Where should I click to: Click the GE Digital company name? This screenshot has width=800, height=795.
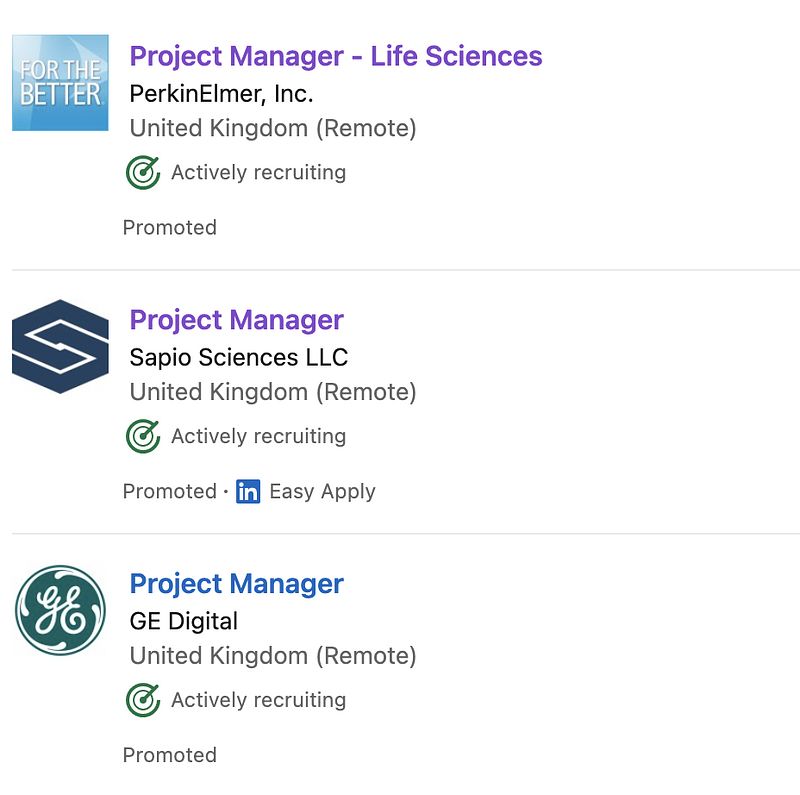click(184, 622)
